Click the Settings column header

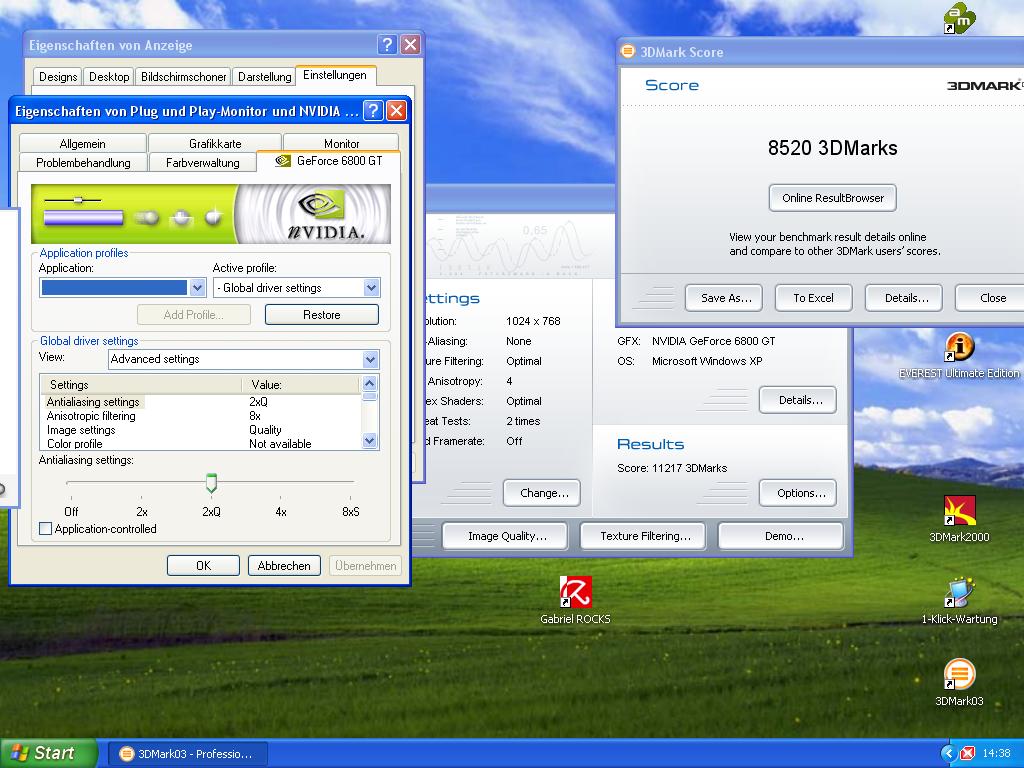[x=141, y=385]
